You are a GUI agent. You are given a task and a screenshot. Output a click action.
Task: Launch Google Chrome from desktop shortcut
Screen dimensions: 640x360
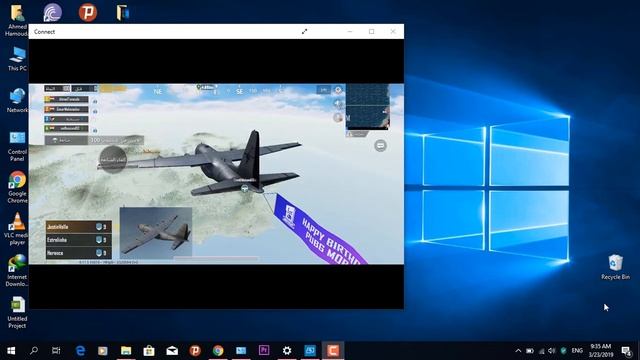(17, 187)
